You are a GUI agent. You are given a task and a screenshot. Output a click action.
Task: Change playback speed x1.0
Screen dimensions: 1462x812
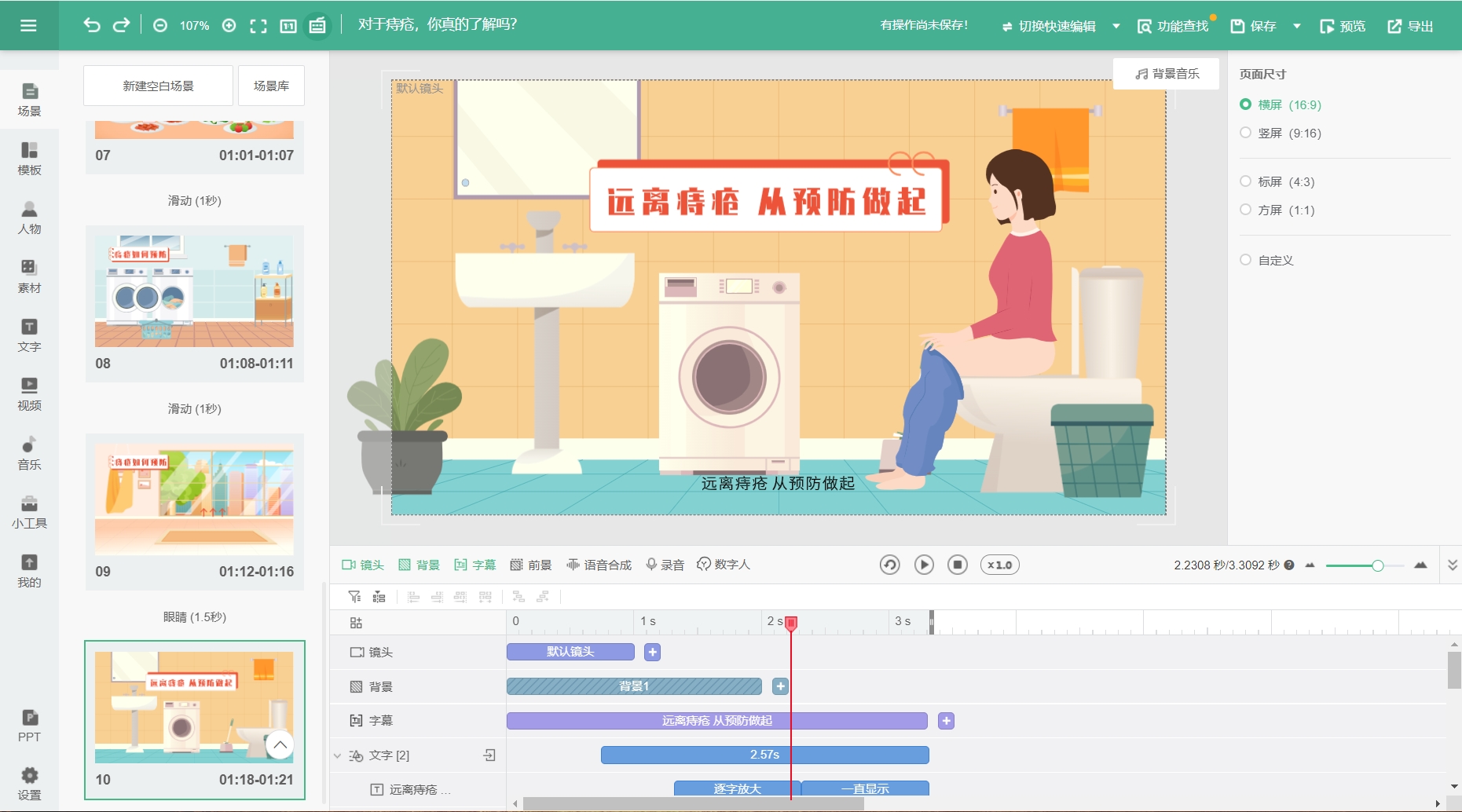coord(999,565)
